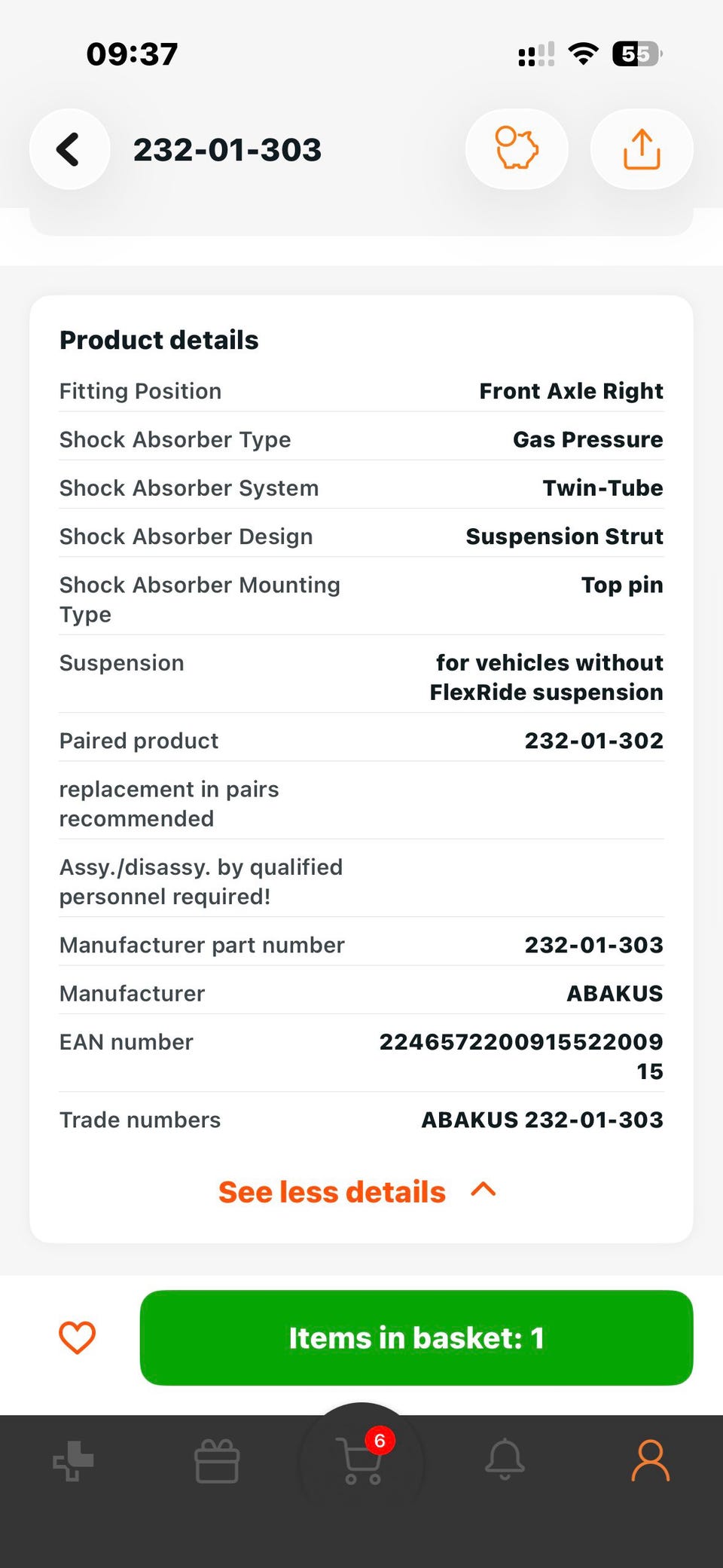Screen dimensions: 723x1568
Task: Tap the Manufacturer part number row
Action: (x=361, y=945)
